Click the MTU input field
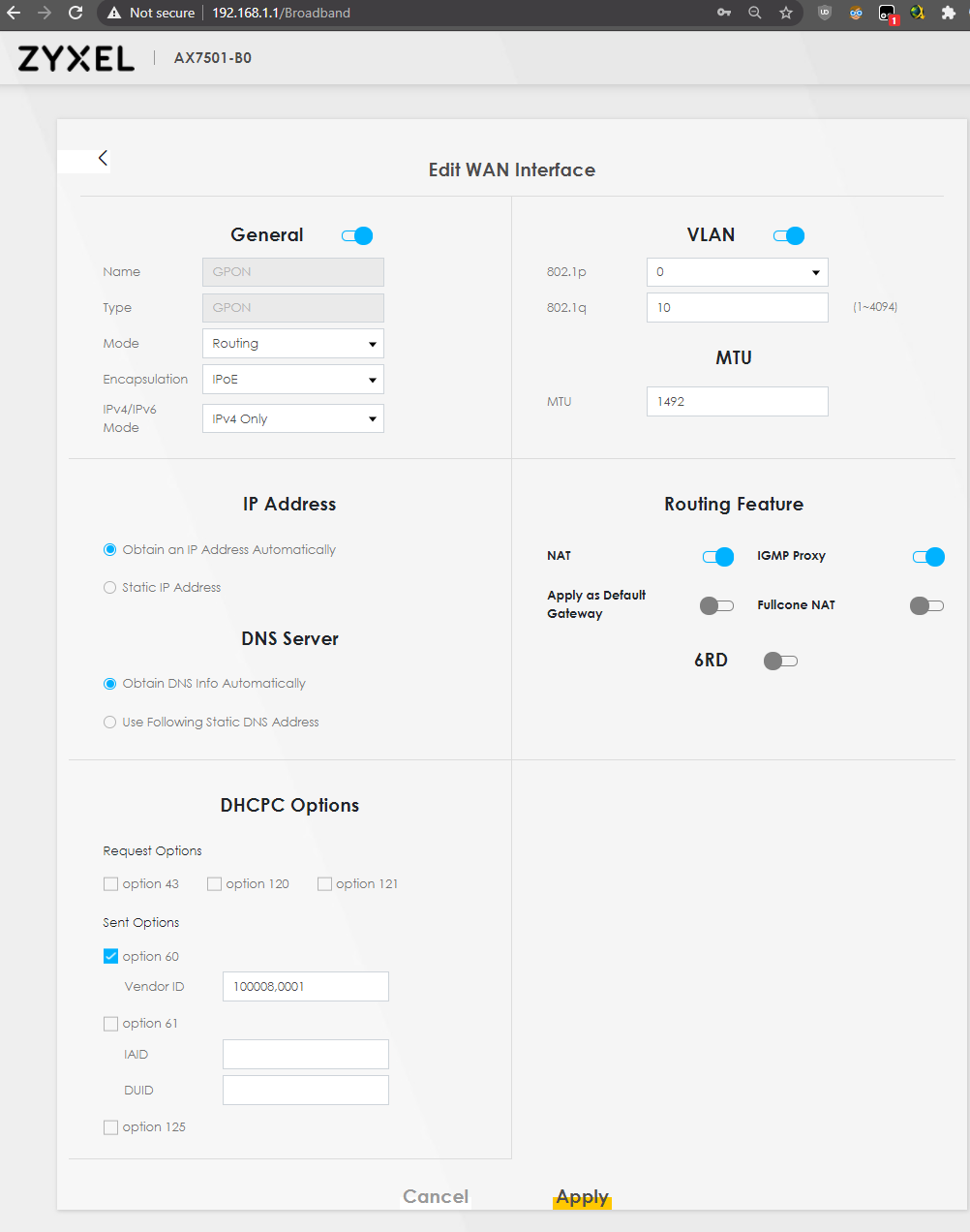 737,401
